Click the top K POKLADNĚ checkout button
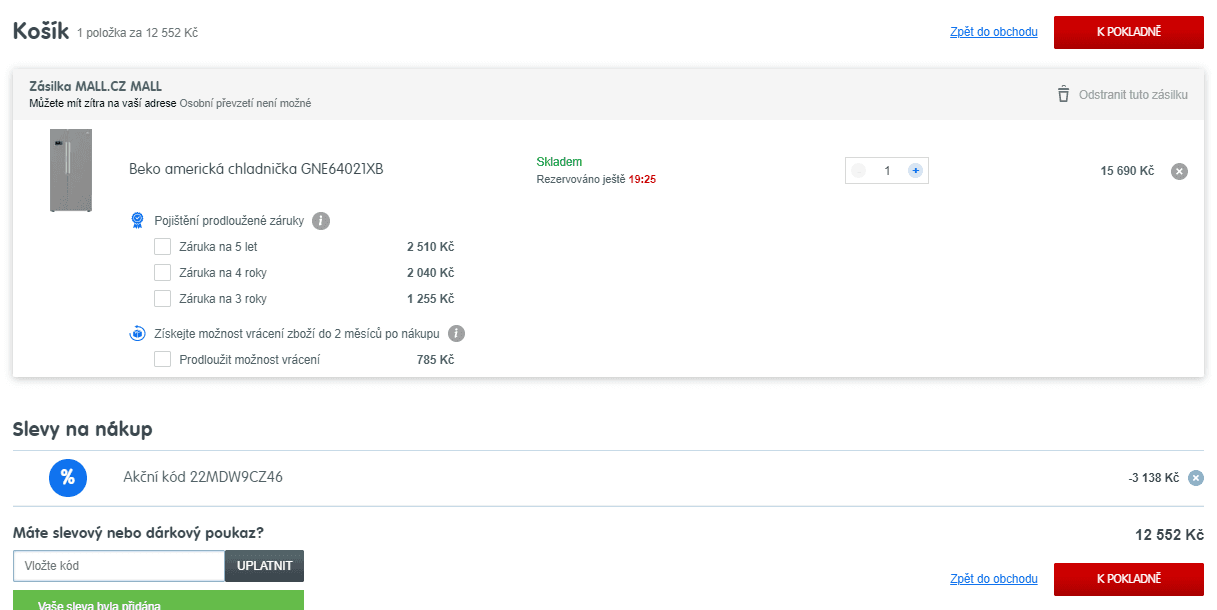The image size is (1217, 610). click(x=1128, y=32)
